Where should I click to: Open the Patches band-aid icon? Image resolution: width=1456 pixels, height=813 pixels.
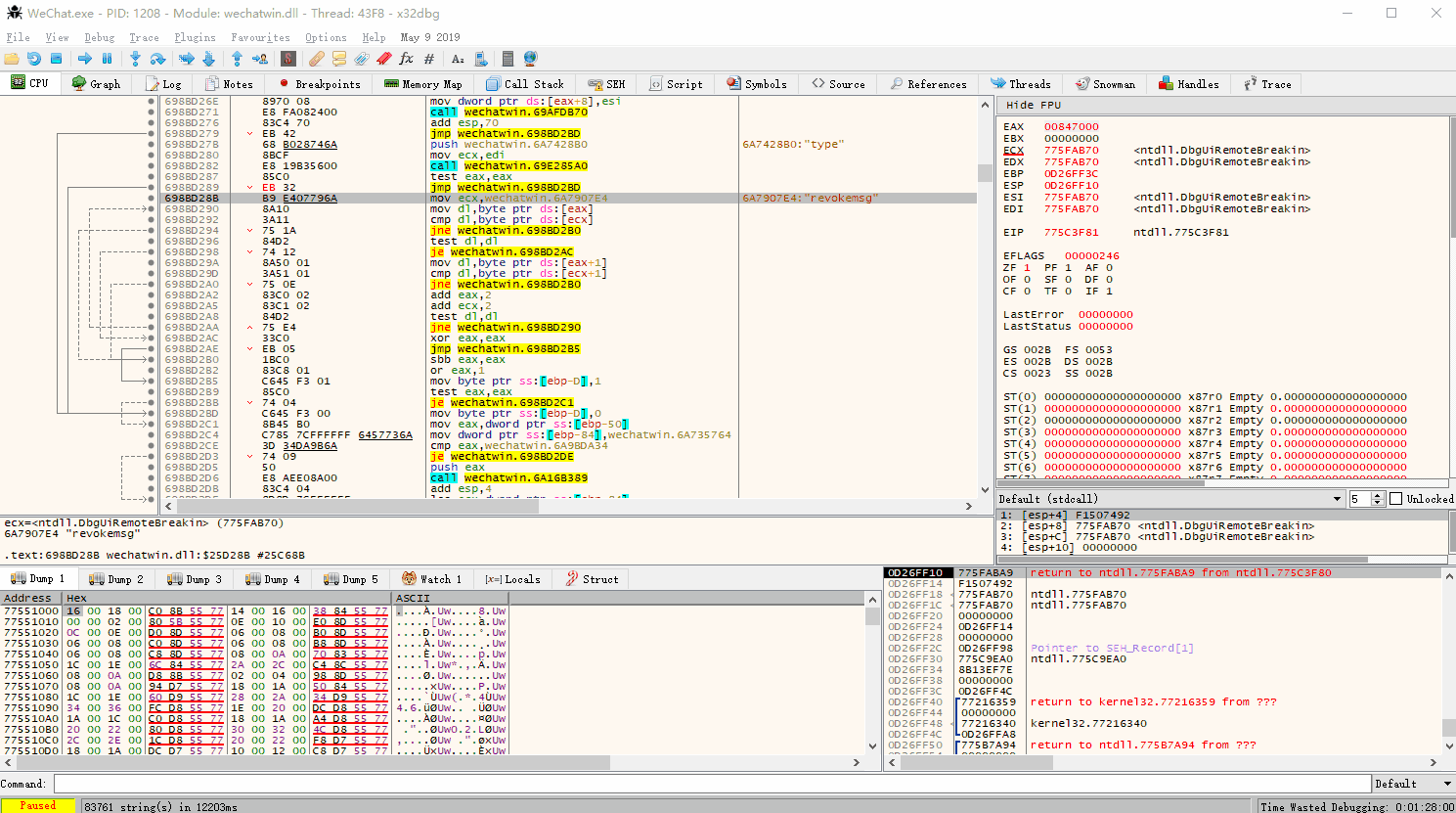coord(316,59)
